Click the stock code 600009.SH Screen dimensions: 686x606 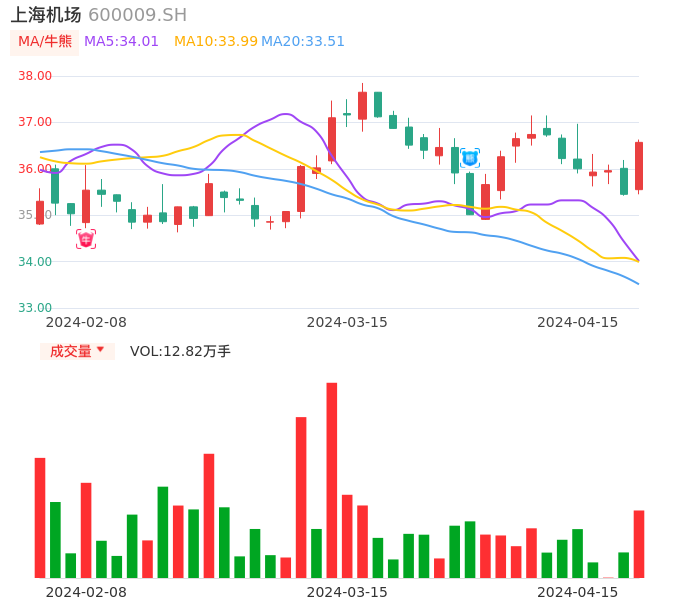pos(137,15)
